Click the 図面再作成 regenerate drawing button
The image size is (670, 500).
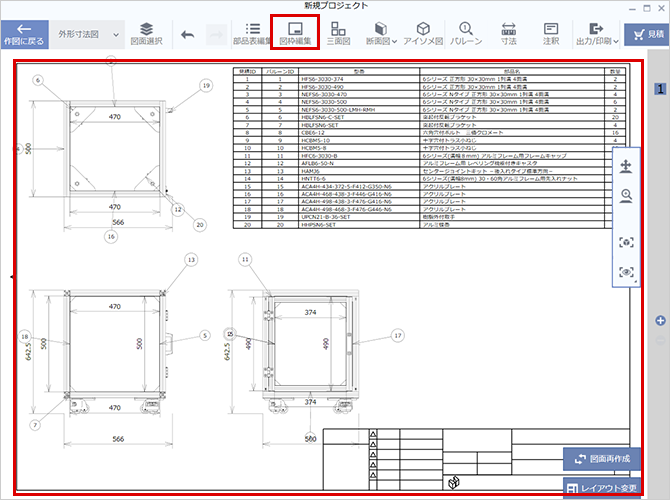601,459
